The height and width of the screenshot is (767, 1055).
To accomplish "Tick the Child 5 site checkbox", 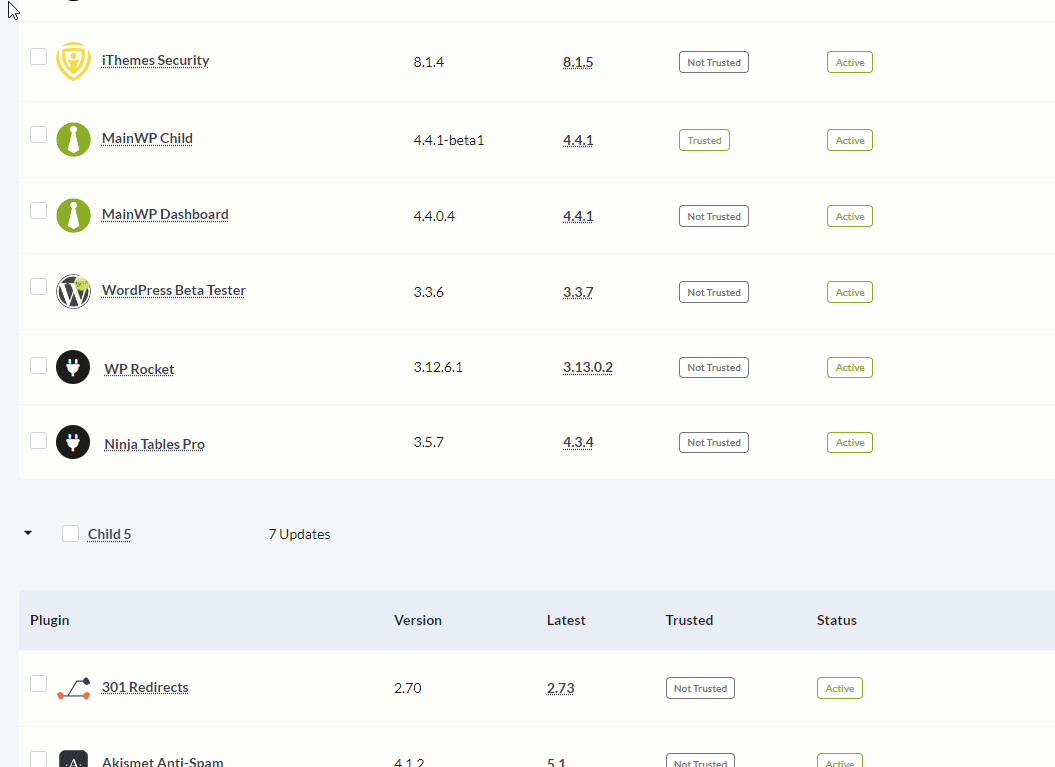I will point(71,534).
